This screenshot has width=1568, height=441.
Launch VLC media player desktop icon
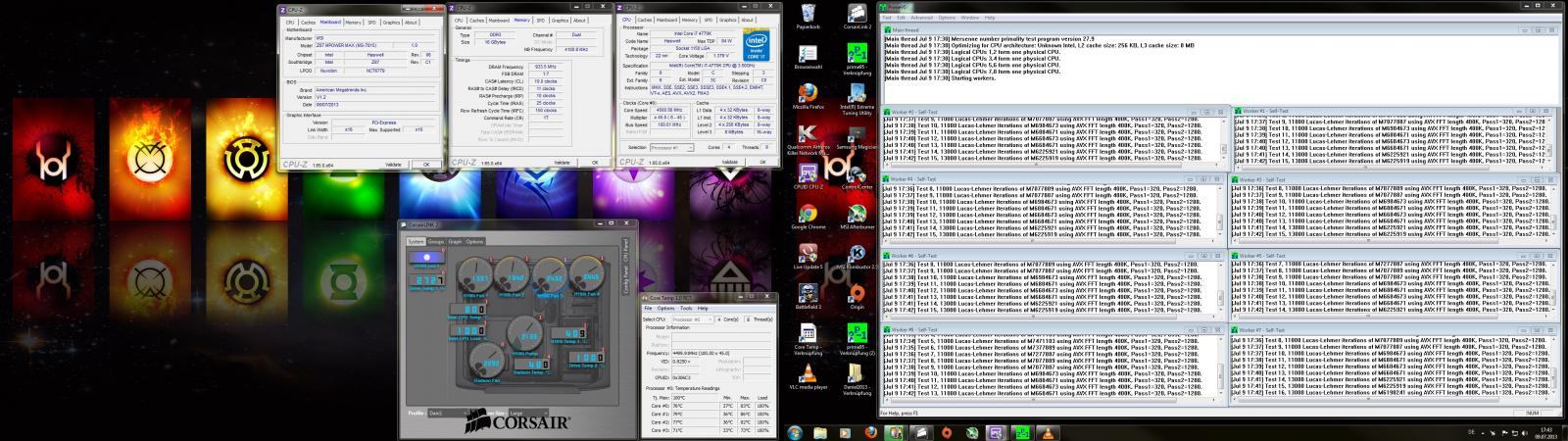[x=808, y=377]
